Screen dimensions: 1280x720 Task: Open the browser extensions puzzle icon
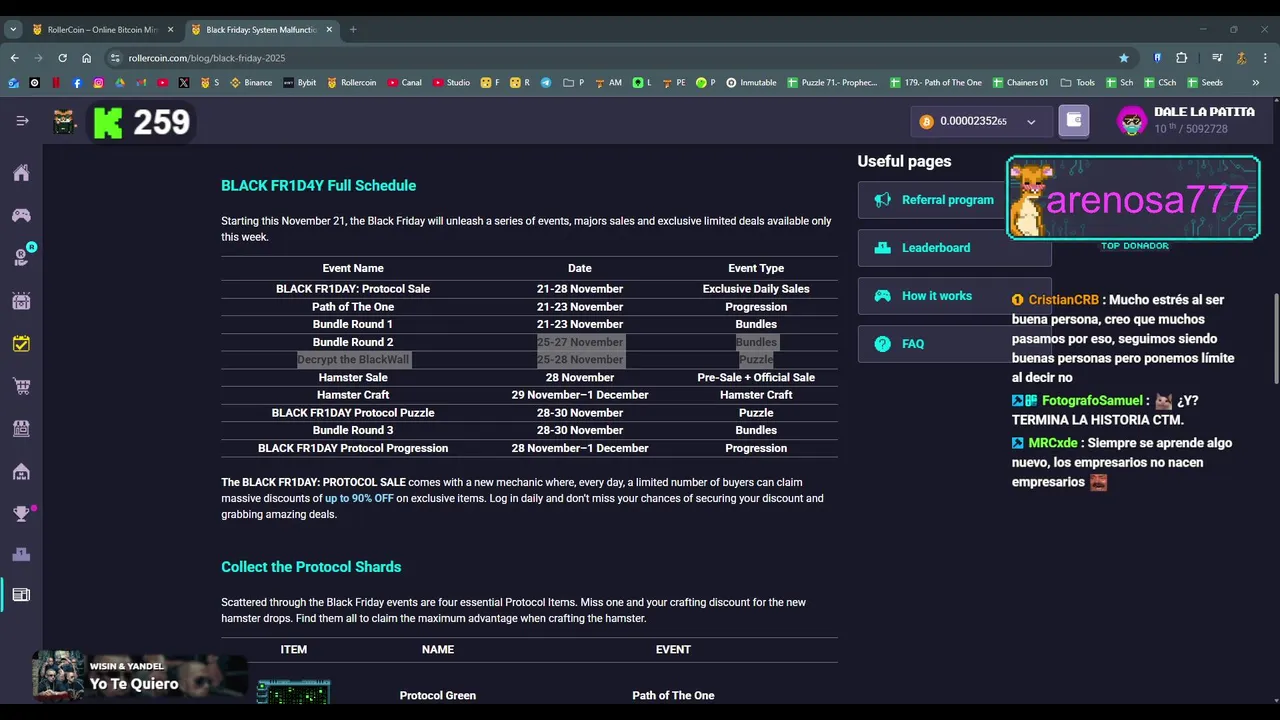point(1181,58)
